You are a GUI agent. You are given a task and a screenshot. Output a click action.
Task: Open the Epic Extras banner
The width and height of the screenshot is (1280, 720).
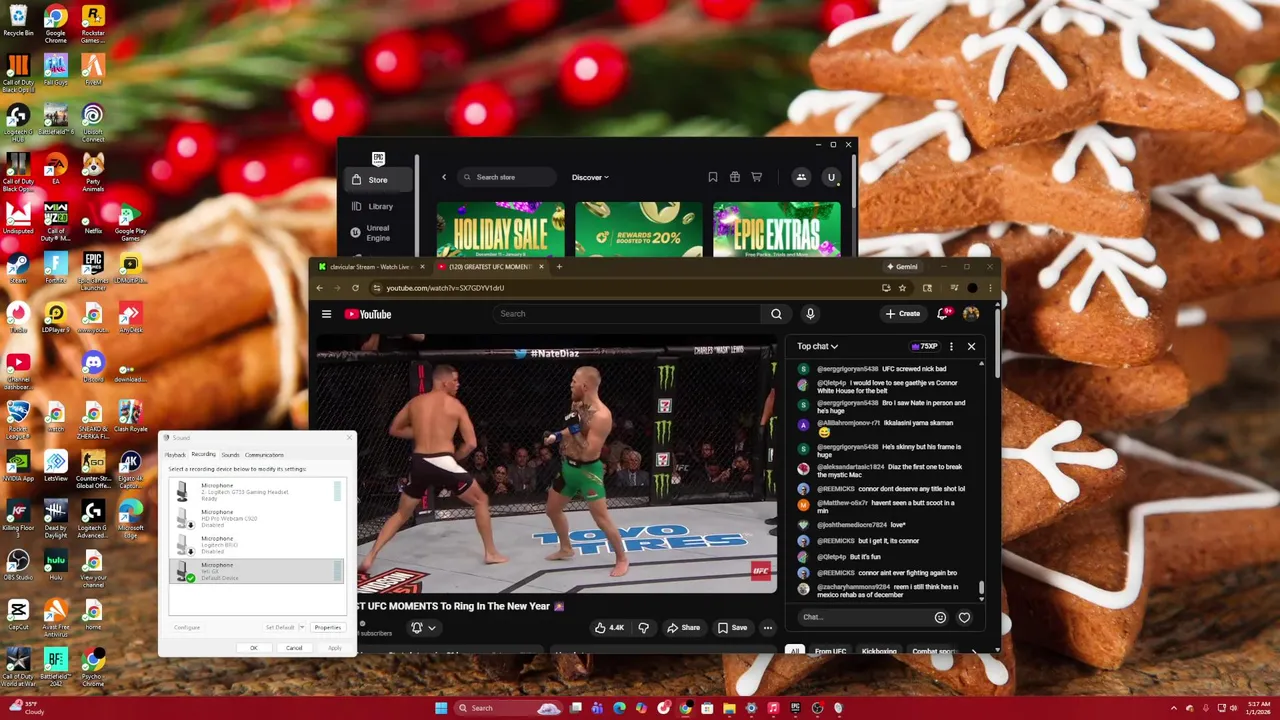(x=777, y=230)
